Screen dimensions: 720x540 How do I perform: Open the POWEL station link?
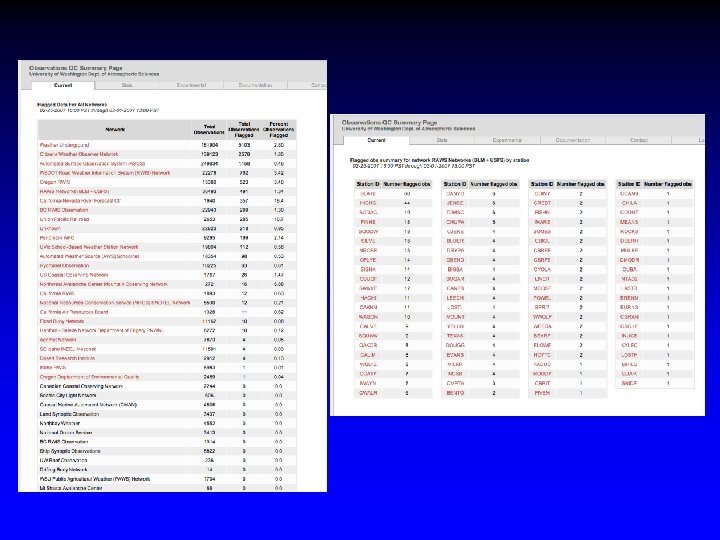tap(542, 298)
